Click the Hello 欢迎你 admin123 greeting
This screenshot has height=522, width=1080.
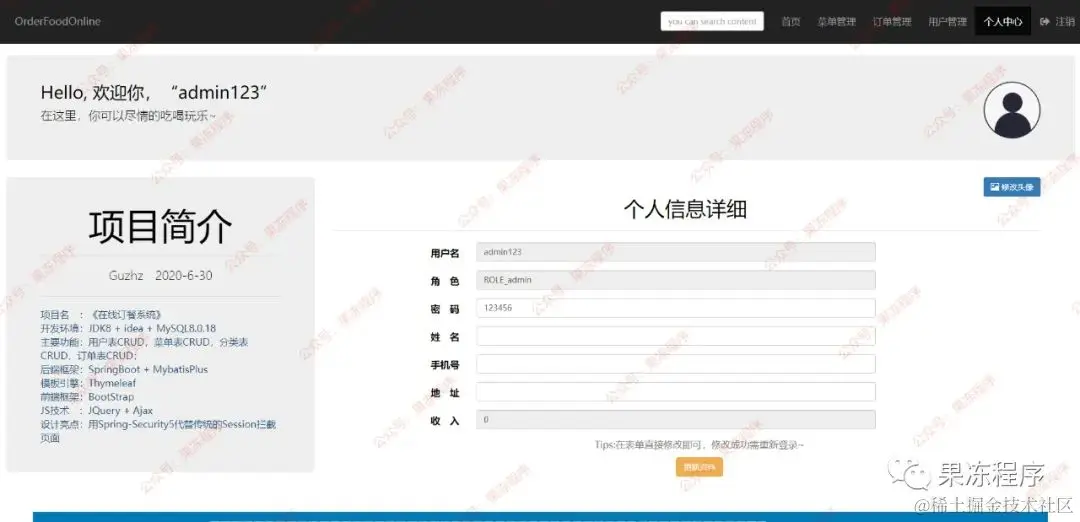coord(154,92)
